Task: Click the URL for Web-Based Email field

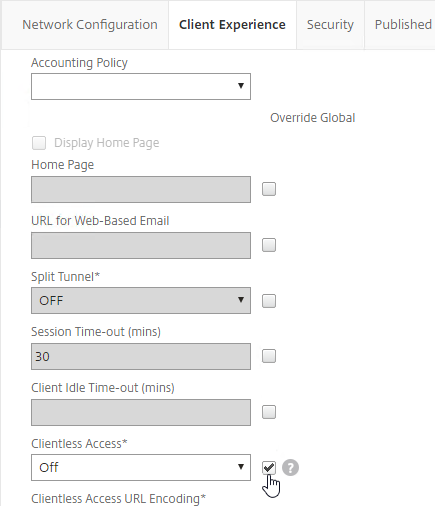Action: (141, 245)
